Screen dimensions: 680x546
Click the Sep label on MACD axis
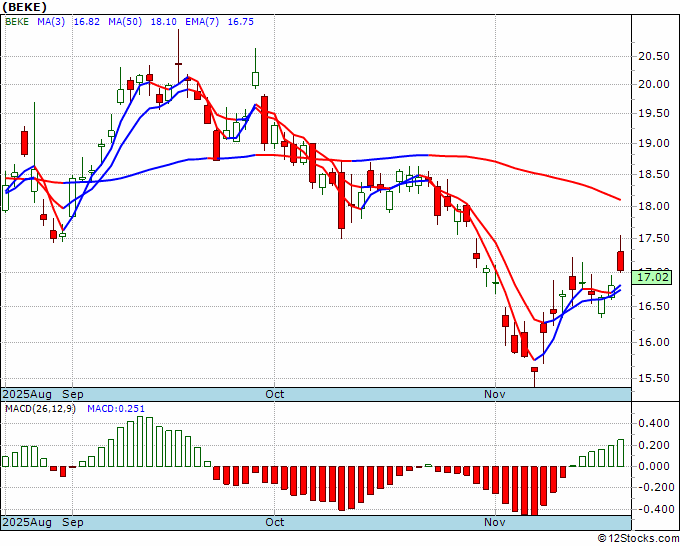click(72, 522)
